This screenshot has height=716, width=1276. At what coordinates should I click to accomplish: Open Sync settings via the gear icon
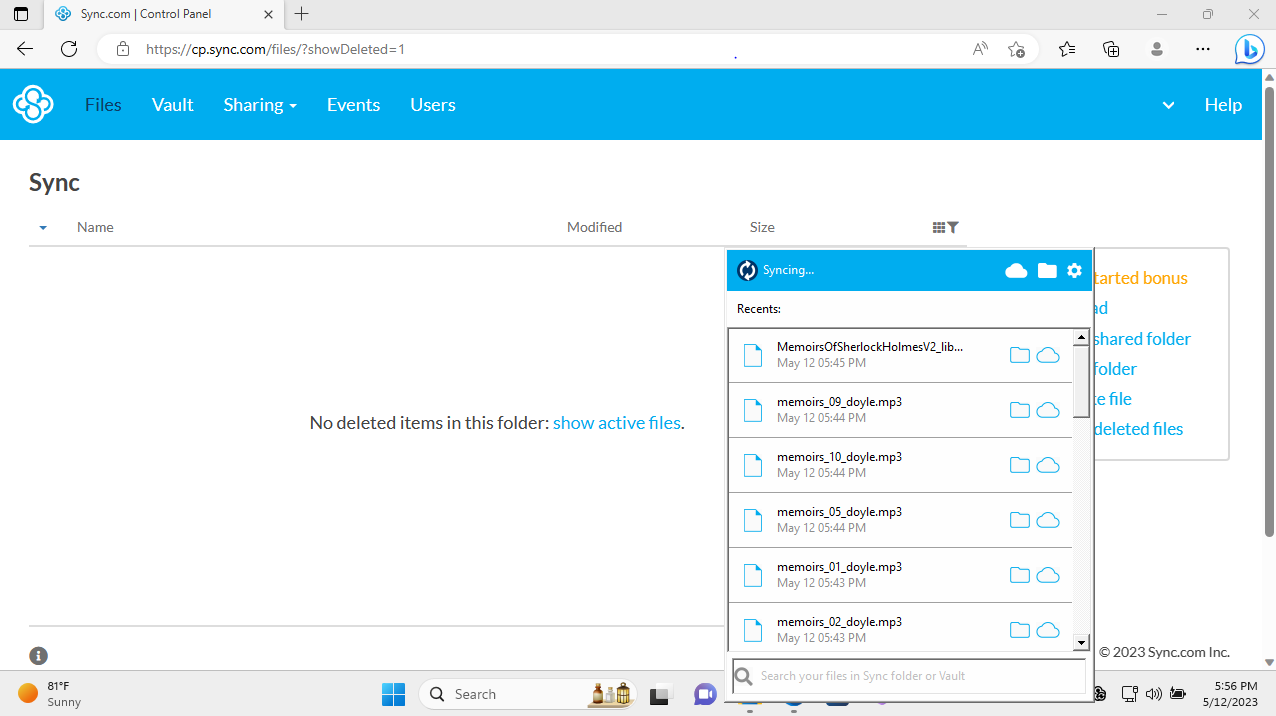(1074, 270)
